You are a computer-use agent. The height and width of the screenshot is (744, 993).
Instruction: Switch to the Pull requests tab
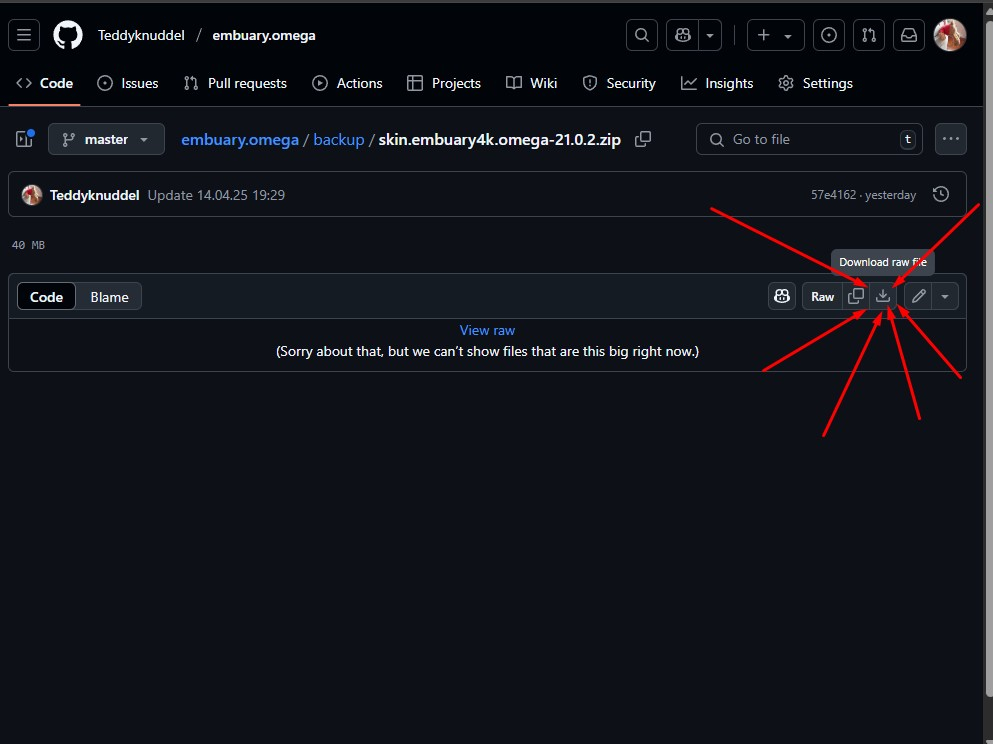point(235,83)
